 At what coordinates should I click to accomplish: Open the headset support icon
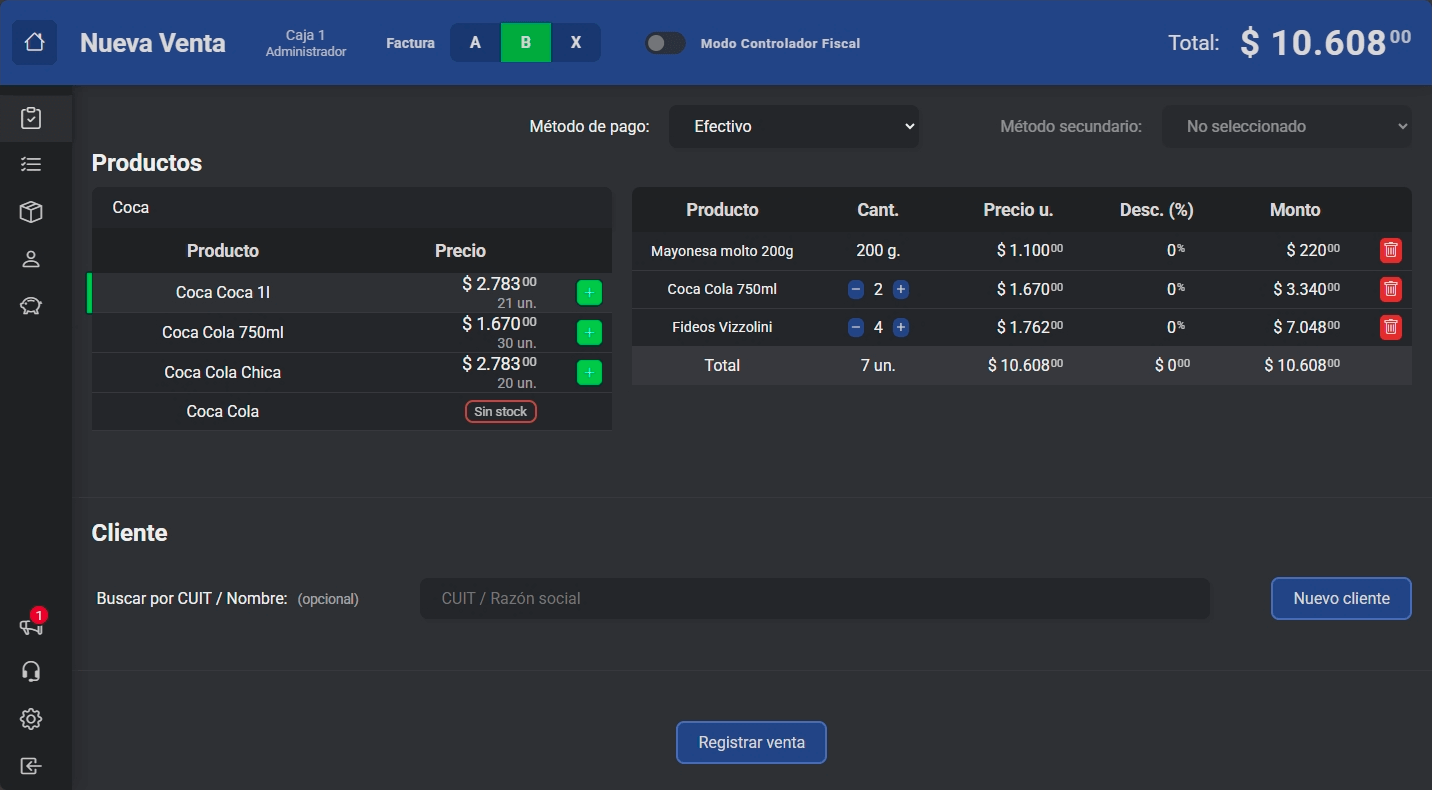tap(31, 671)
